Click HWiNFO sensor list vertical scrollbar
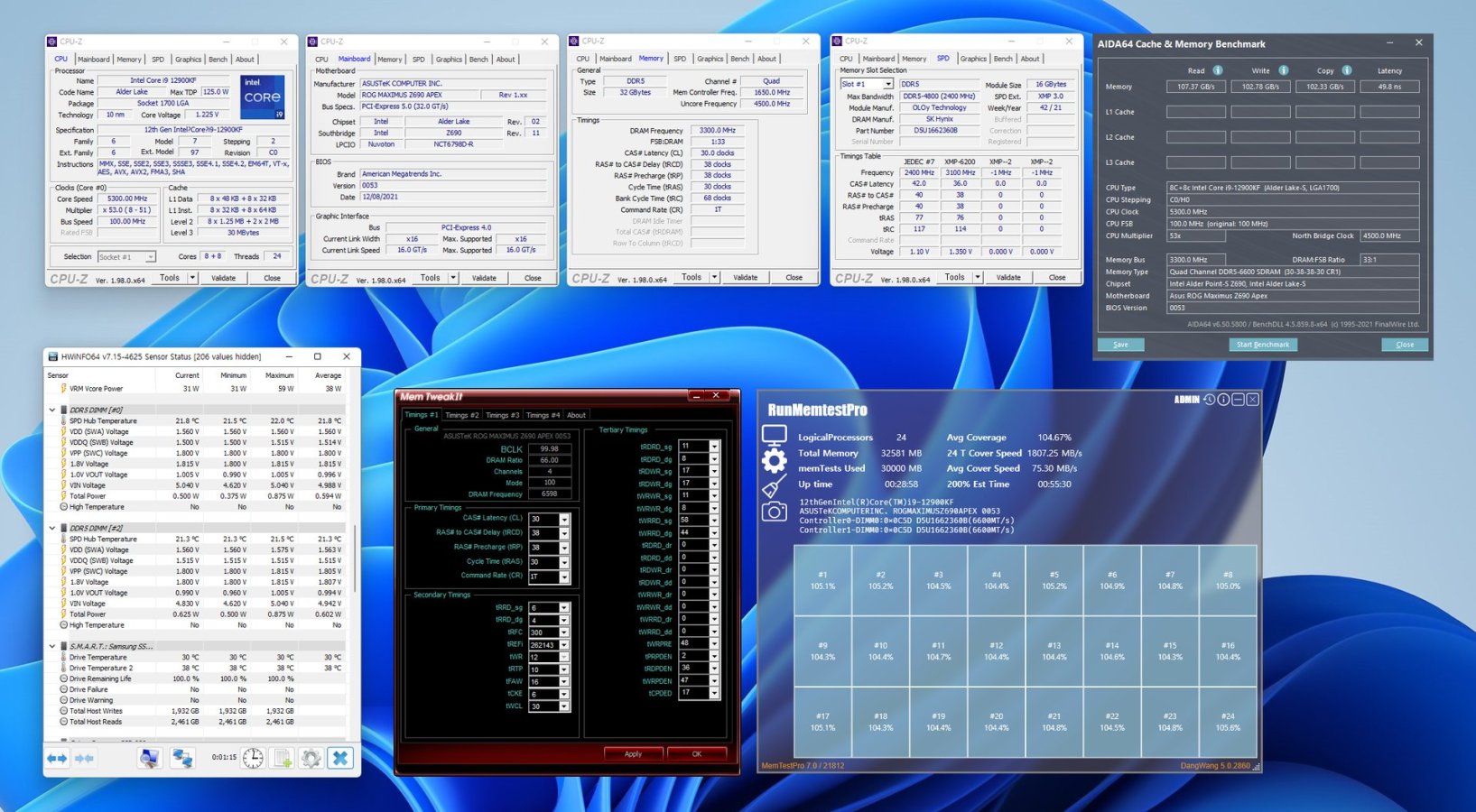Image resolution: width=1476 pixels, height=812 pixels. (x=355, y=559)
